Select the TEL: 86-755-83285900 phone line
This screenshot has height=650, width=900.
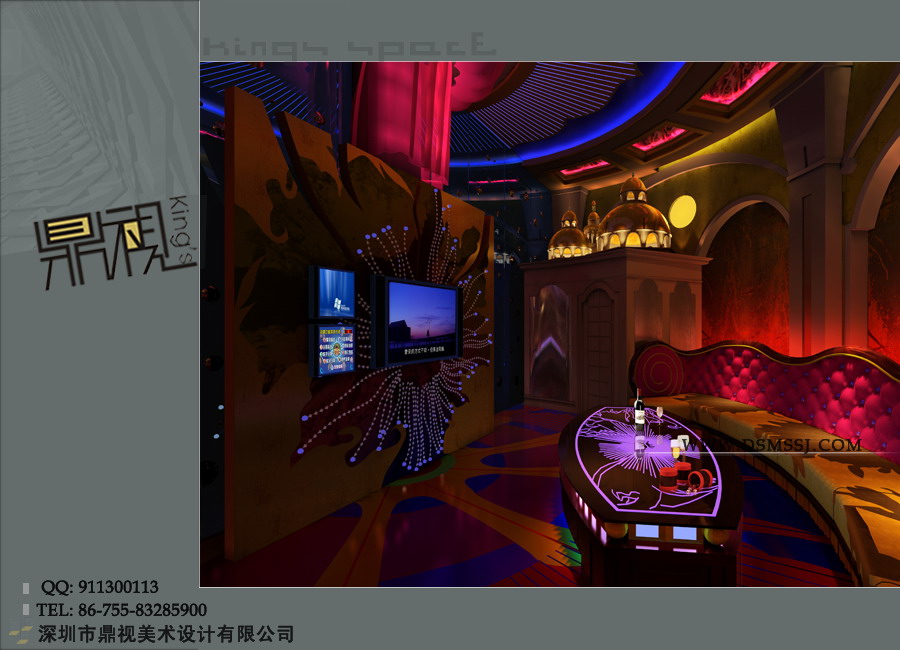tap(121, 609)
